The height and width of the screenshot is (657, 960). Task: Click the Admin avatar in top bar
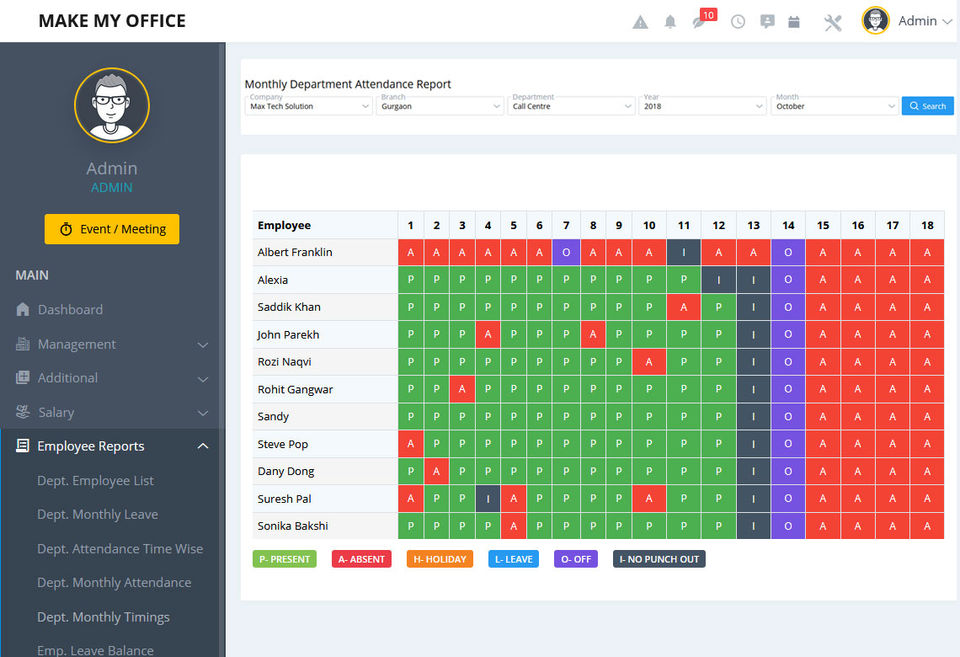(x=876, y=21)
